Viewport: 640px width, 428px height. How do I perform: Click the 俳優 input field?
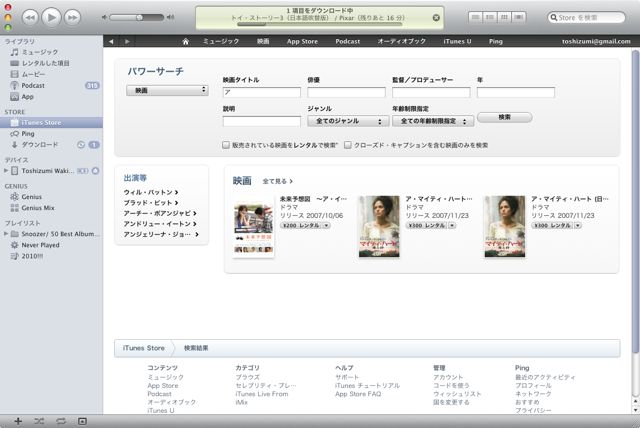tap(346, 92)
